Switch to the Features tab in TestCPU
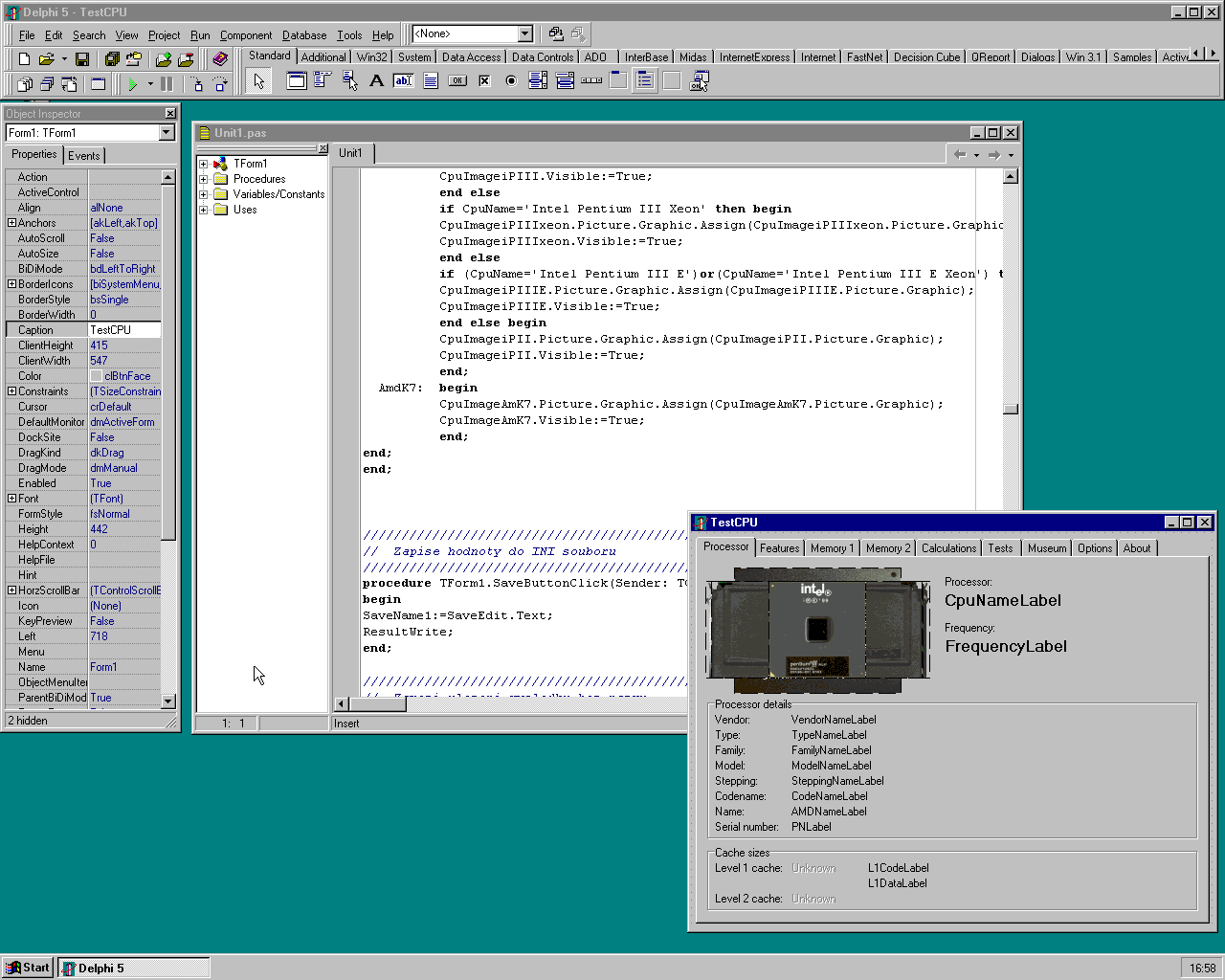 click(779, 548)
